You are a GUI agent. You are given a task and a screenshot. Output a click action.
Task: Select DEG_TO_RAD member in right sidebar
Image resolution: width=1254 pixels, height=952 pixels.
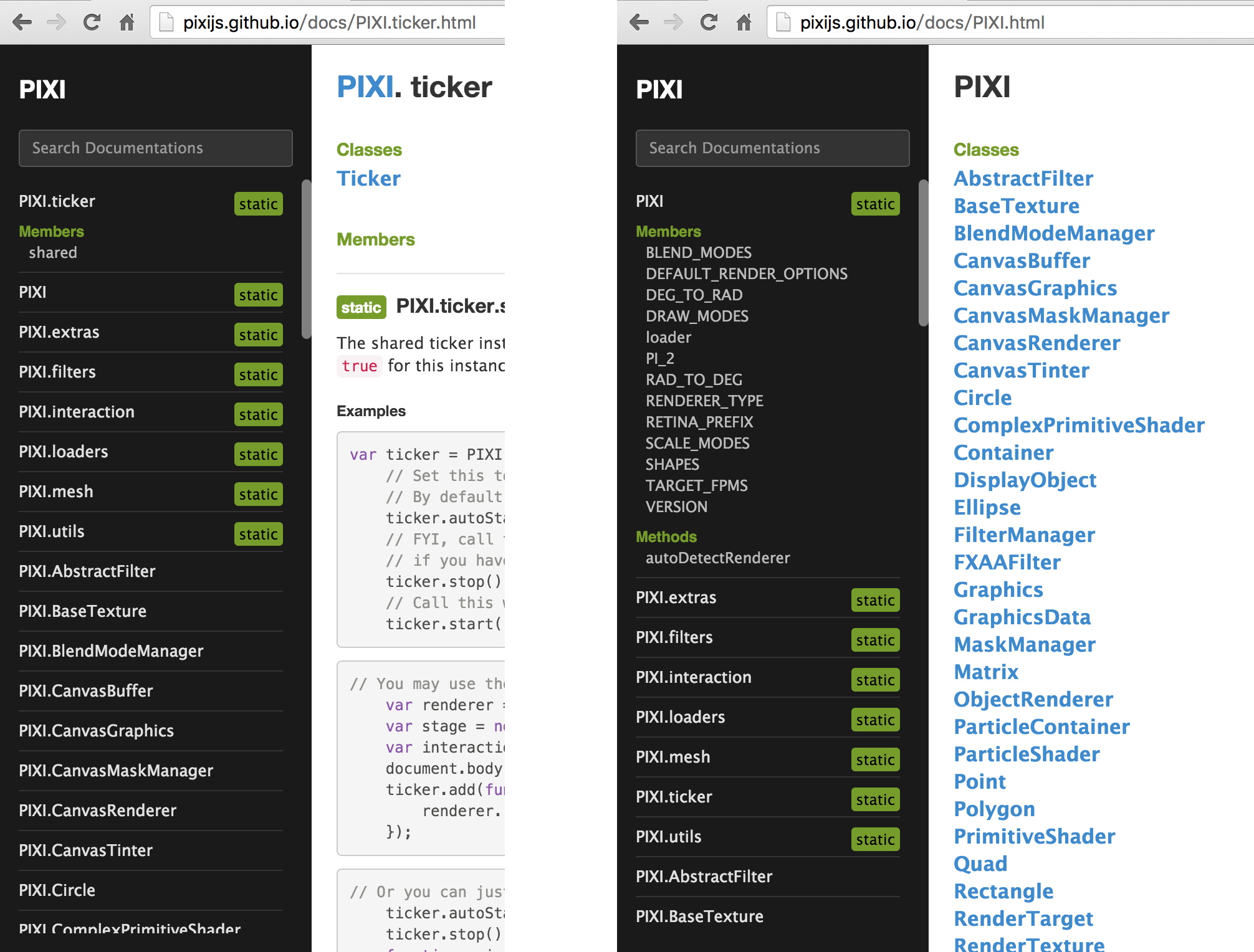click(694, 295)
